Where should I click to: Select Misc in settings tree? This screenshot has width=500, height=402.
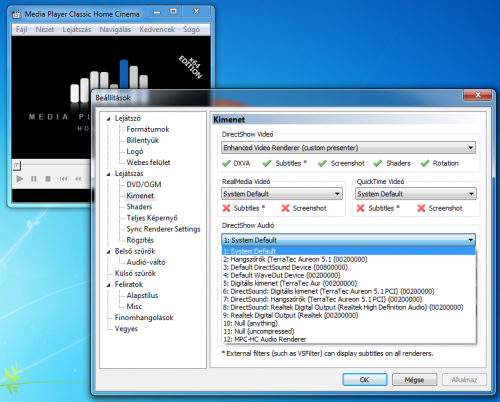point(134,306)
